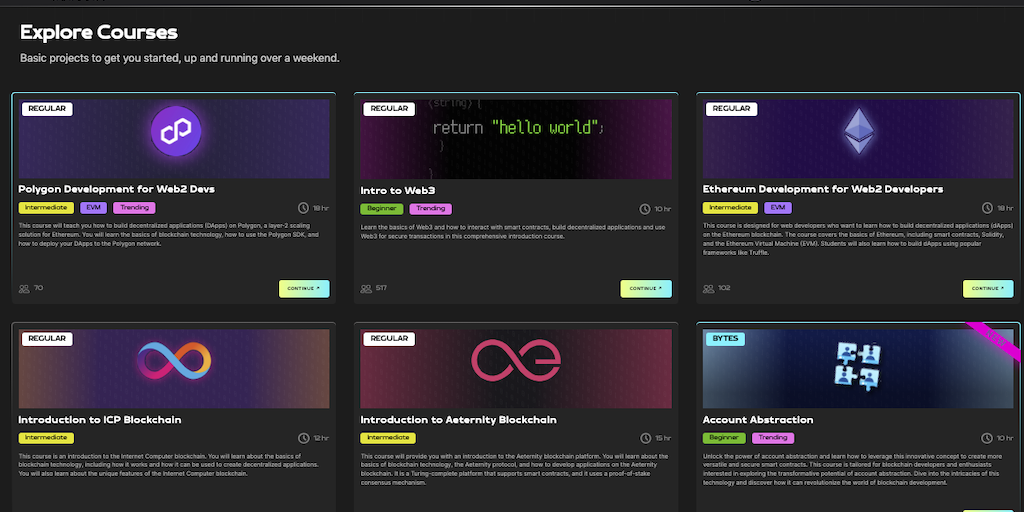Click REGULAR badge on Ethereum course banner
Image resolution: width=1024 pixels, height=512 pixels.
click(x=731, y=108)
